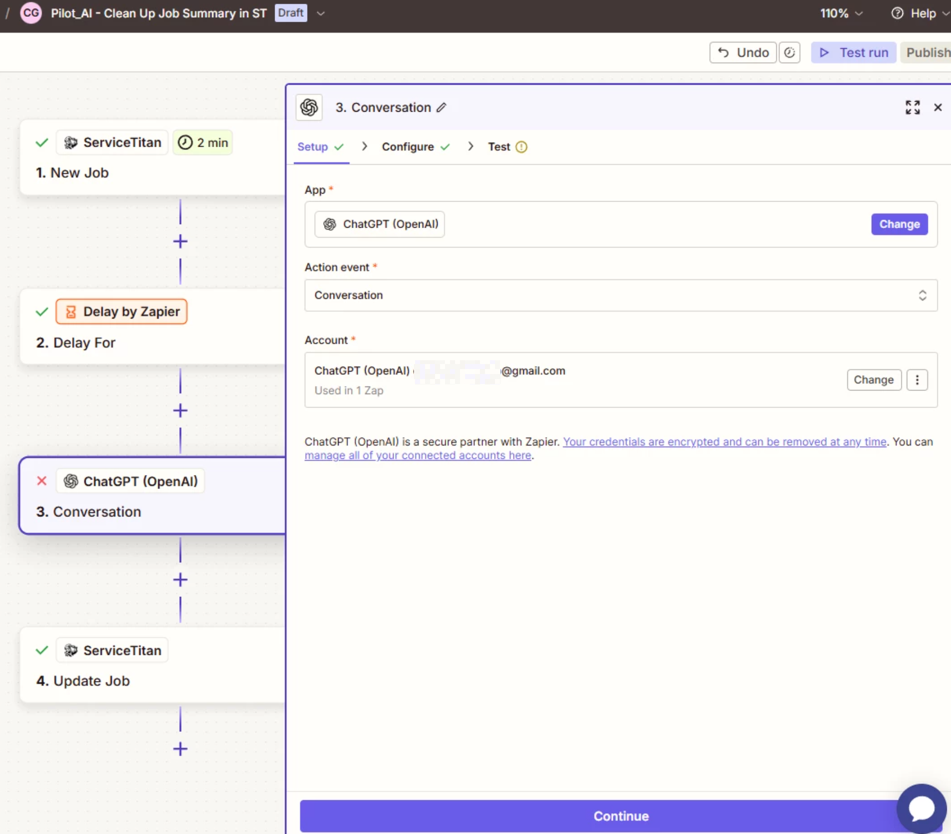Add step after Update Job
Screen dimensions: 951x834
pyautogui.click(x=180, y=749)
